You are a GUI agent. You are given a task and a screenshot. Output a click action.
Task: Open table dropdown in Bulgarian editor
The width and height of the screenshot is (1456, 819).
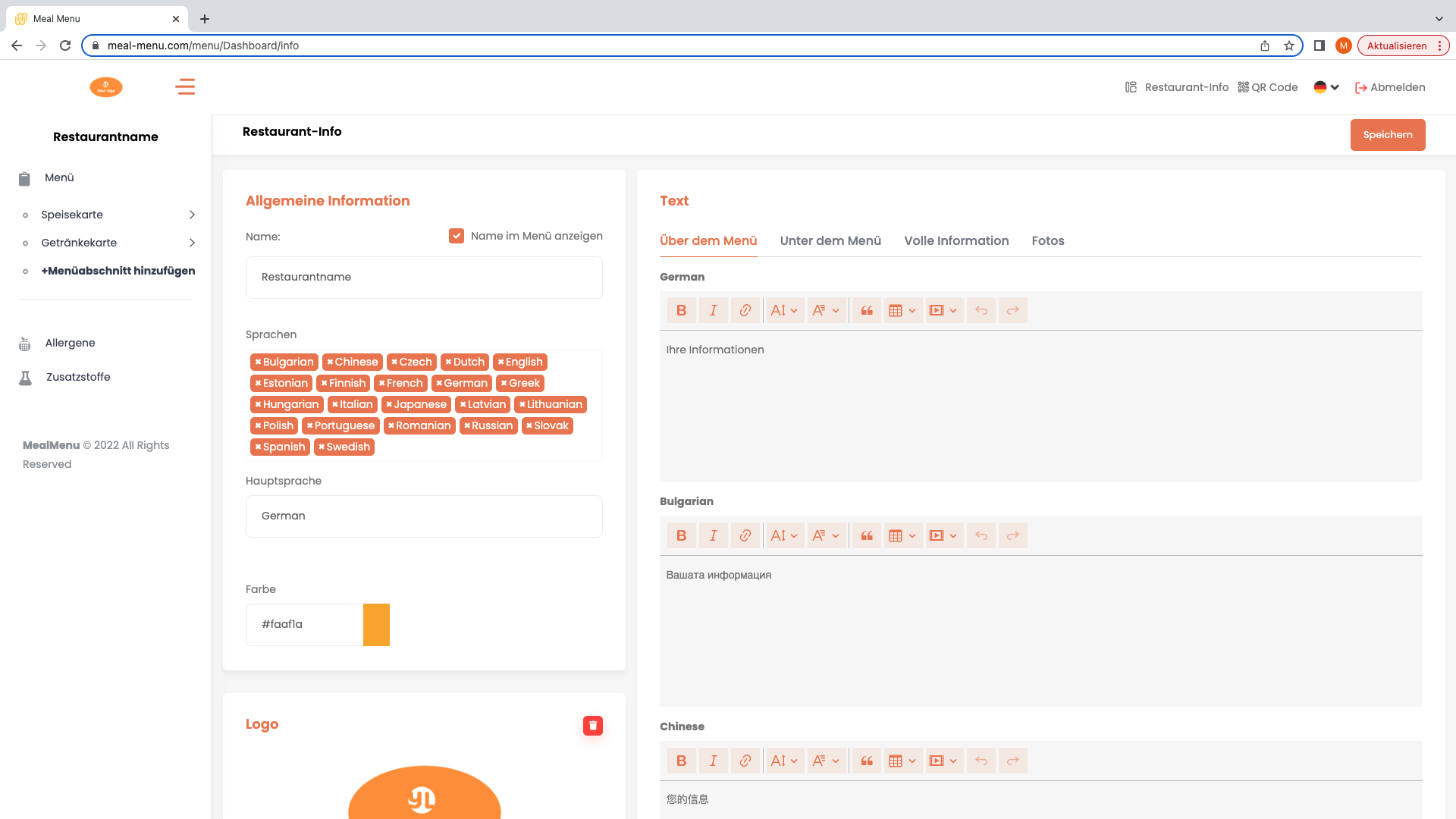pyautogui.click(x=902, y=535)
